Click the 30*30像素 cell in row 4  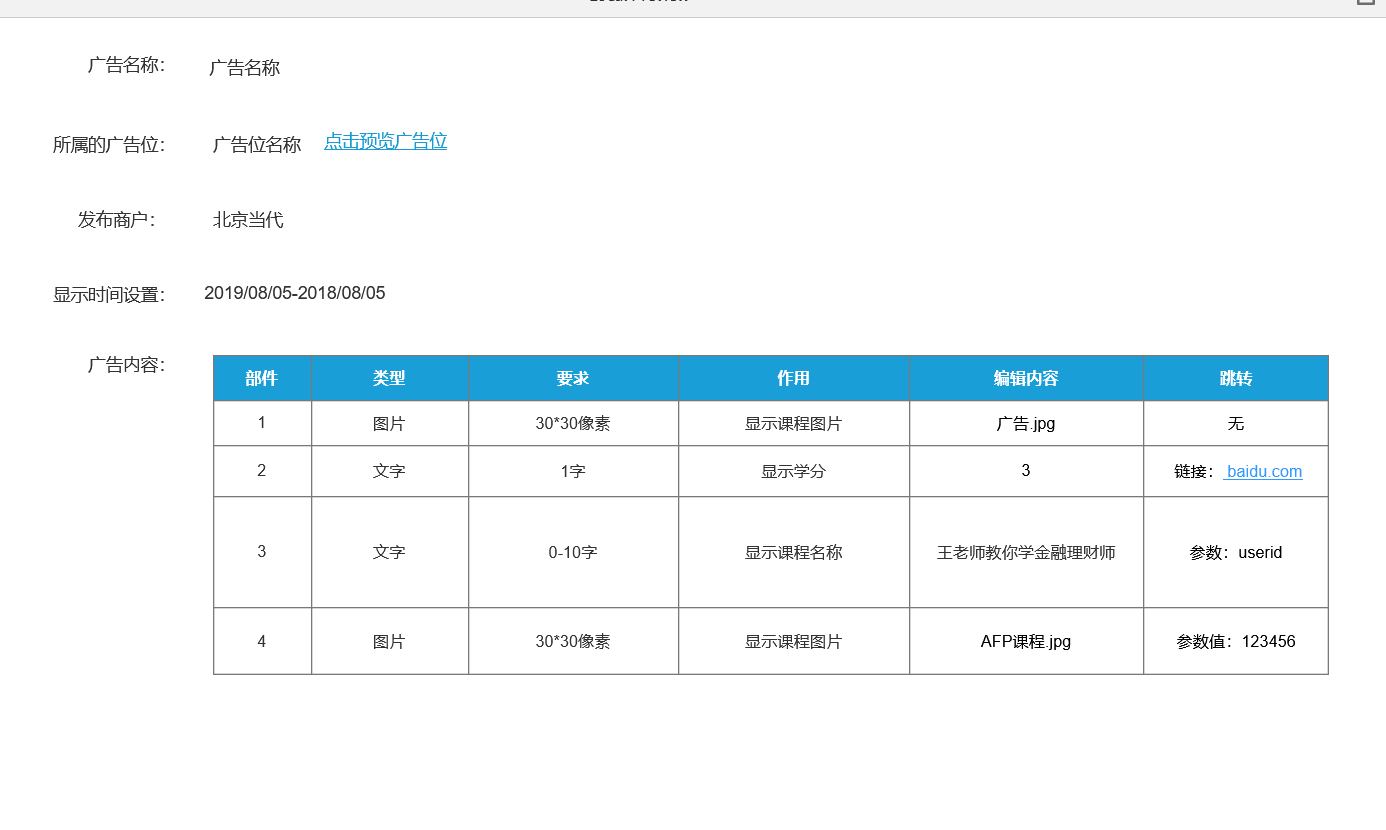(573, 642)
